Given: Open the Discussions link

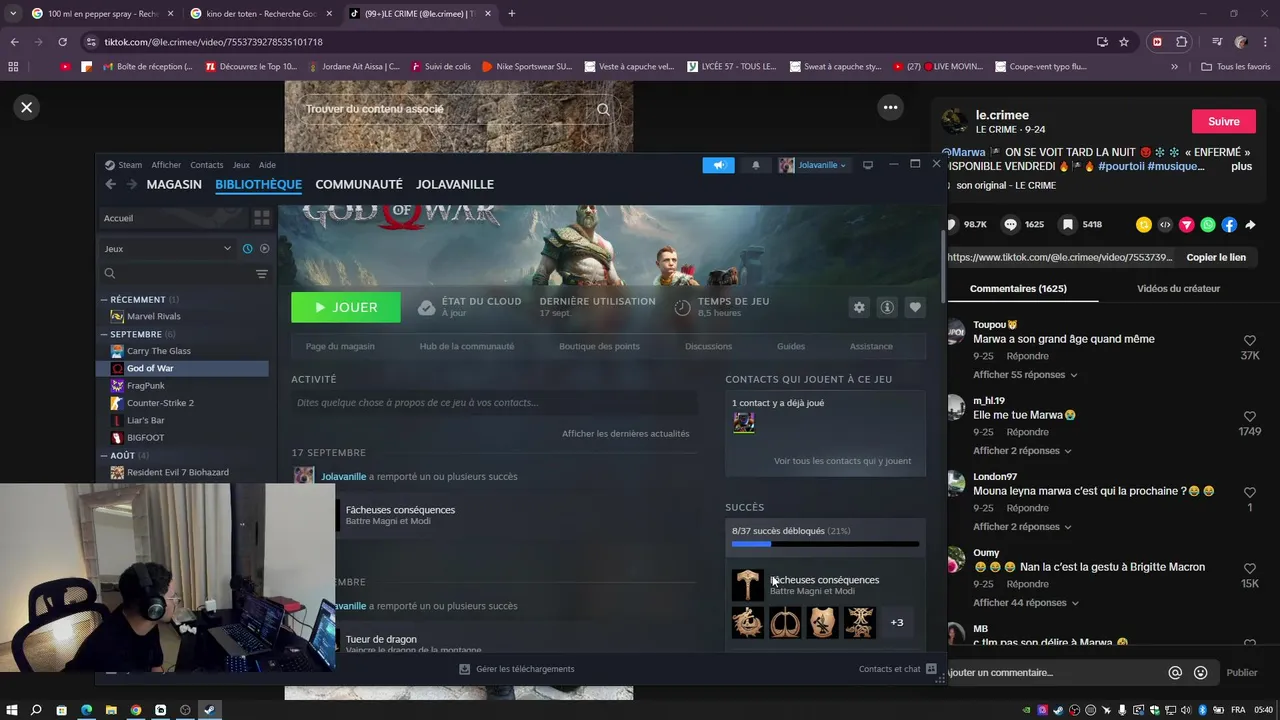Looking at the screenshot, I should [709, 346].
